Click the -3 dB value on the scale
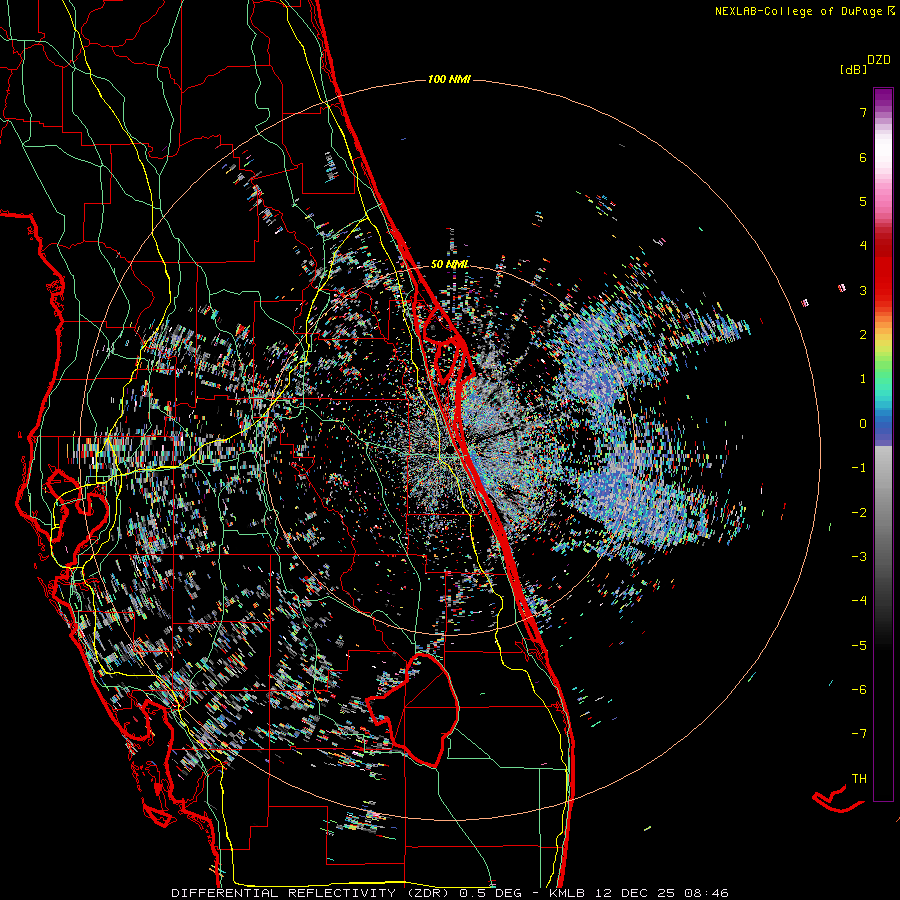Screen dimensions: 900x900 859,557
